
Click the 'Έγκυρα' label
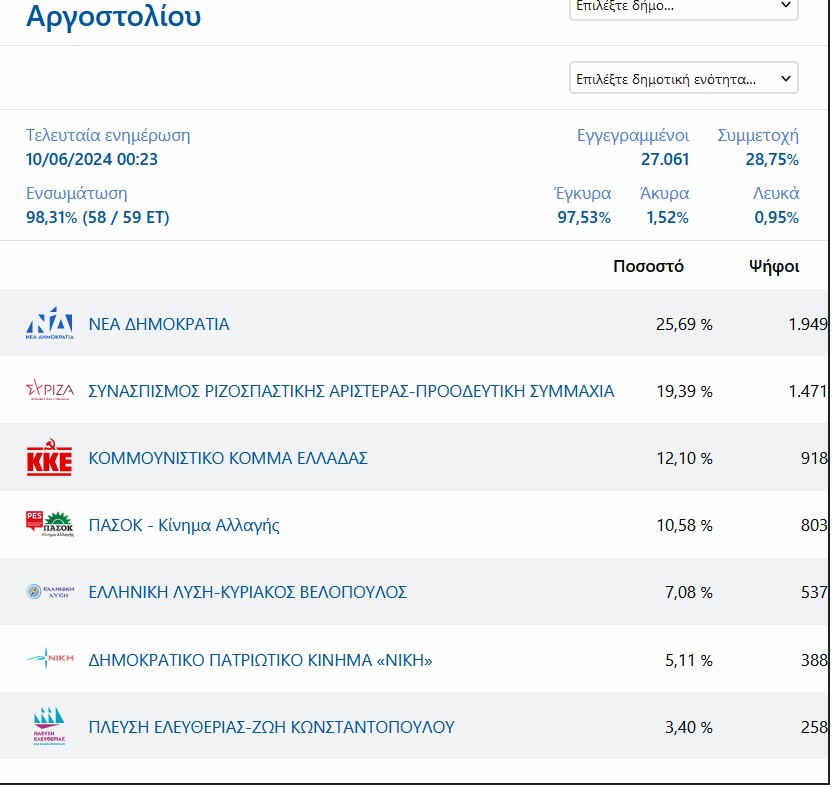tap(582, 194)
